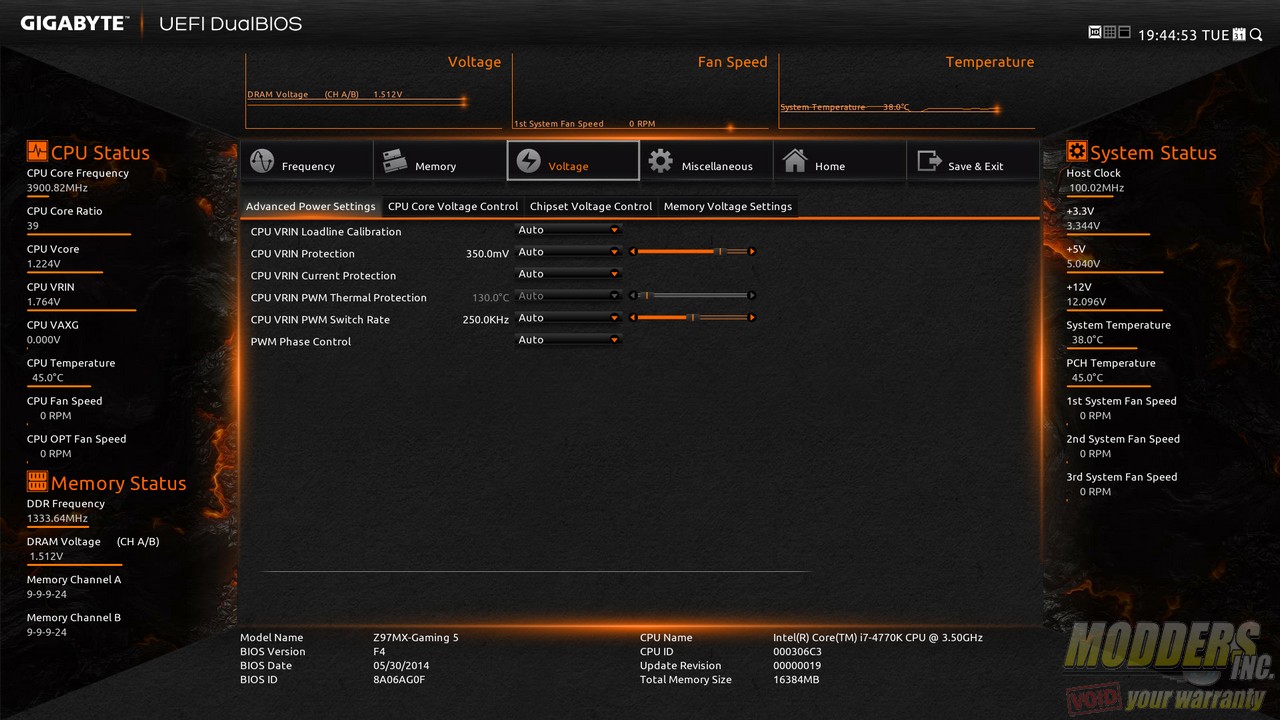This screenshot has height=720, width=1280.
Task: Click the HD mode icon
Action: pos(1094,33)
